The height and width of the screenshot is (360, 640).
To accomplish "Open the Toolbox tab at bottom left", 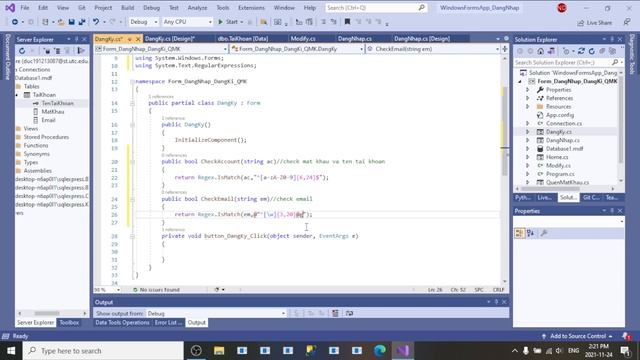I will tap(69, 322).
